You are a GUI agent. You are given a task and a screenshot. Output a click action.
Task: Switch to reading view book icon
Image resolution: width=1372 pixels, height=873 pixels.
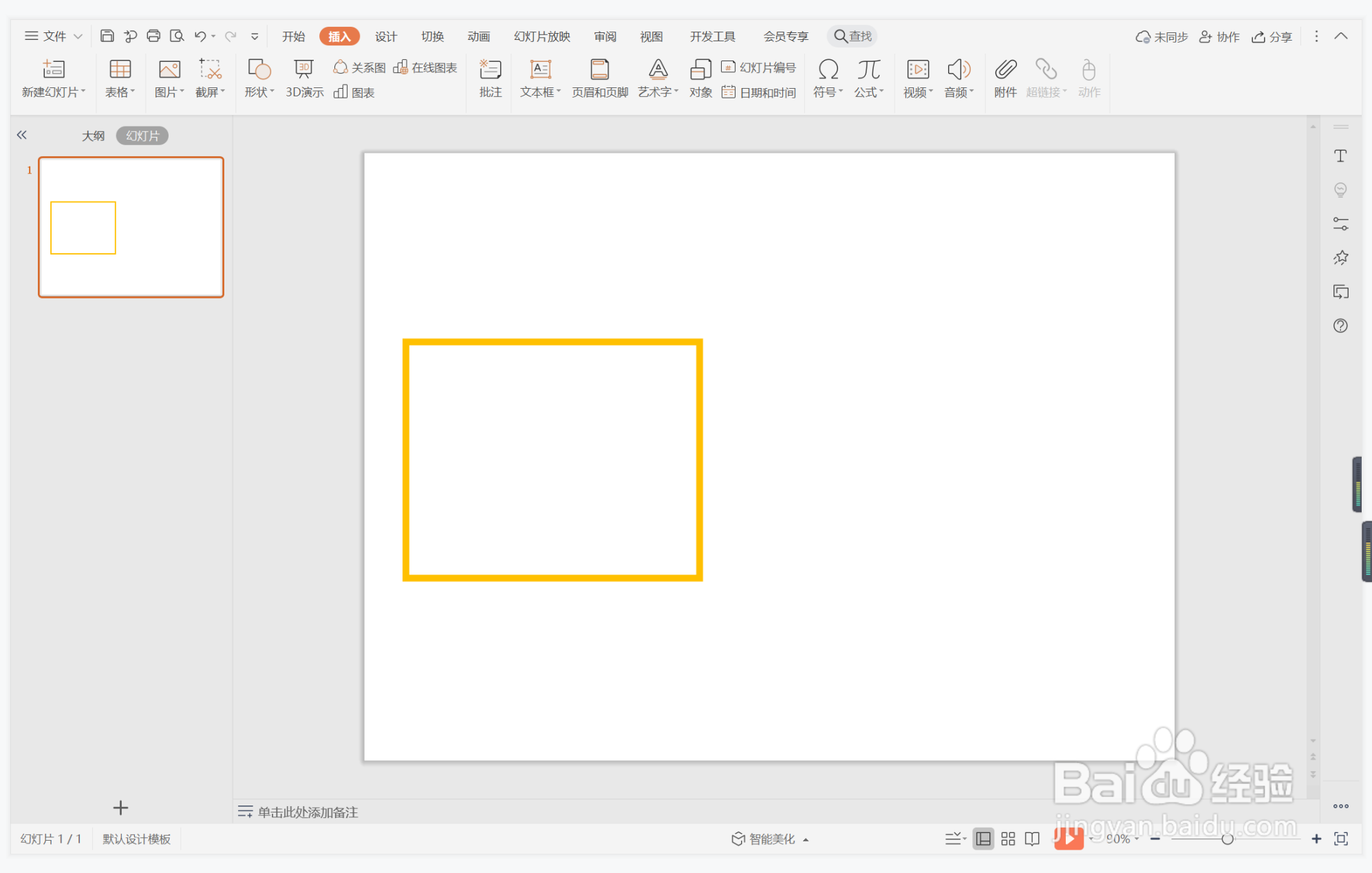point(1032,839)
